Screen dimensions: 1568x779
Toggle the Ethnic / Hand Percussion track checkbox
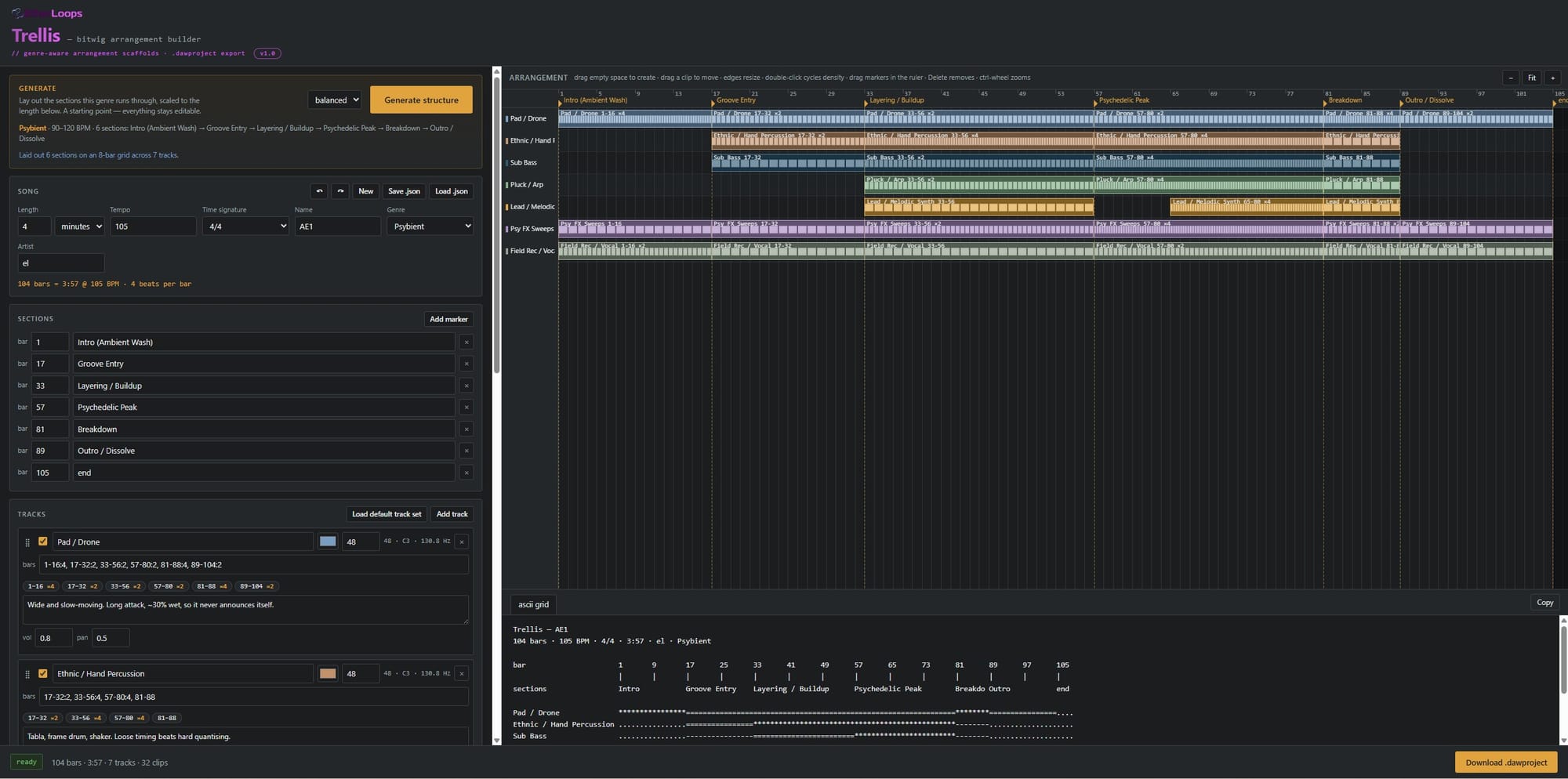coord(43,673)
